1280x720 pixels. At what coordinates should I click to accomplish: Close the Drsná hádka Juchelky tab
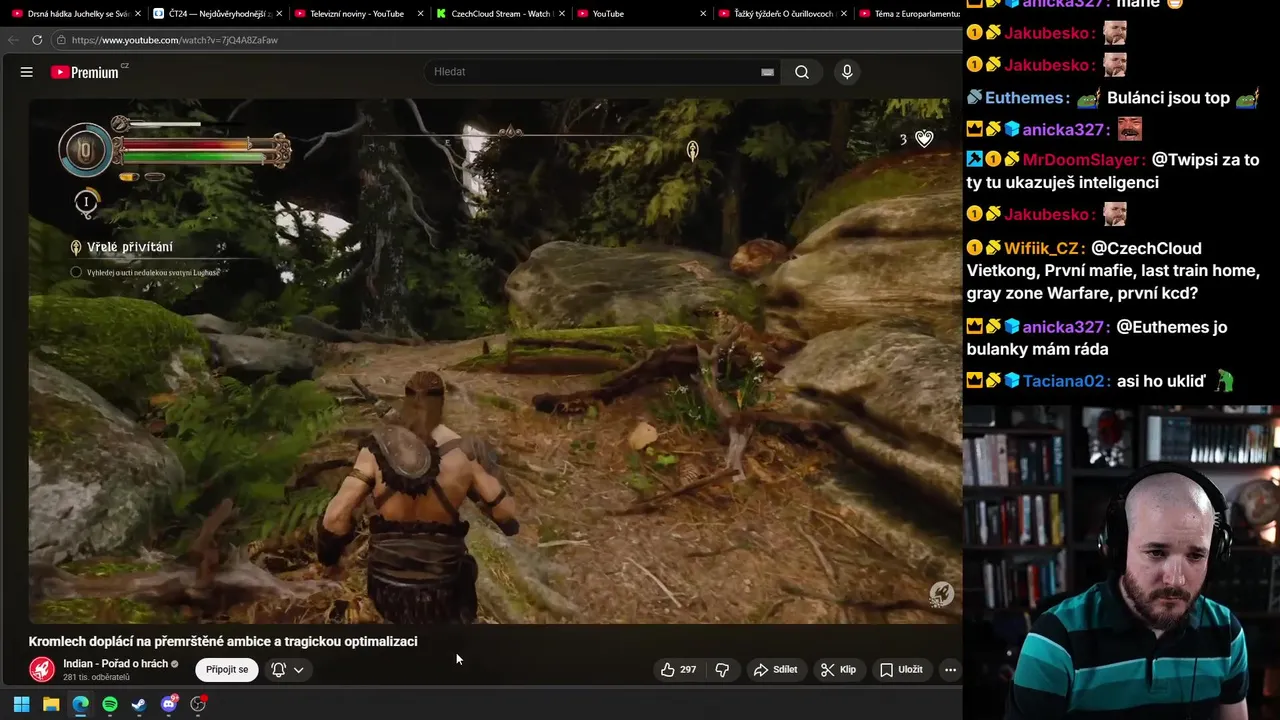(137, 14)
